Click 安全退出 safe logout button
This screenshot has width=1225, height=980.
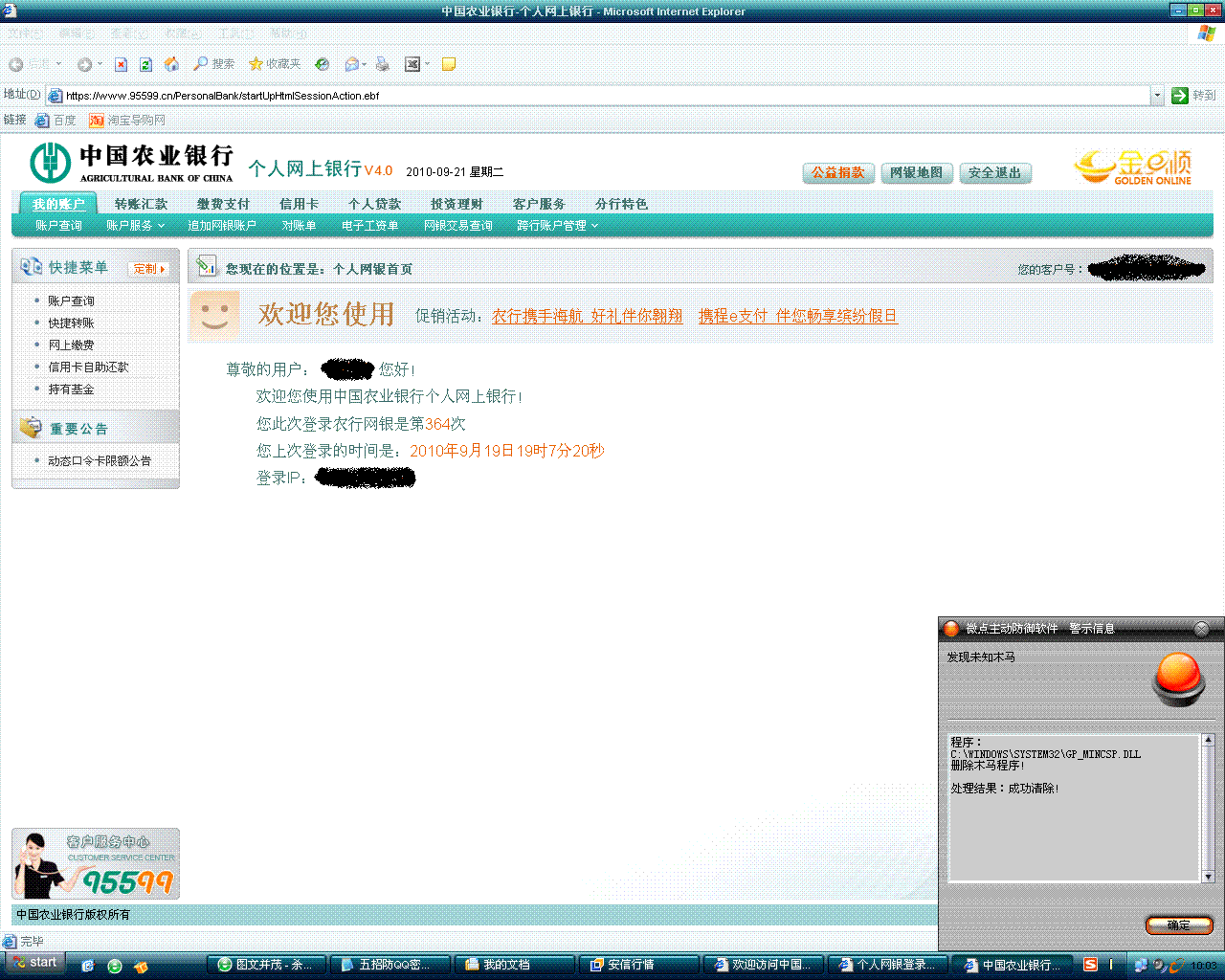click(994, 173)
